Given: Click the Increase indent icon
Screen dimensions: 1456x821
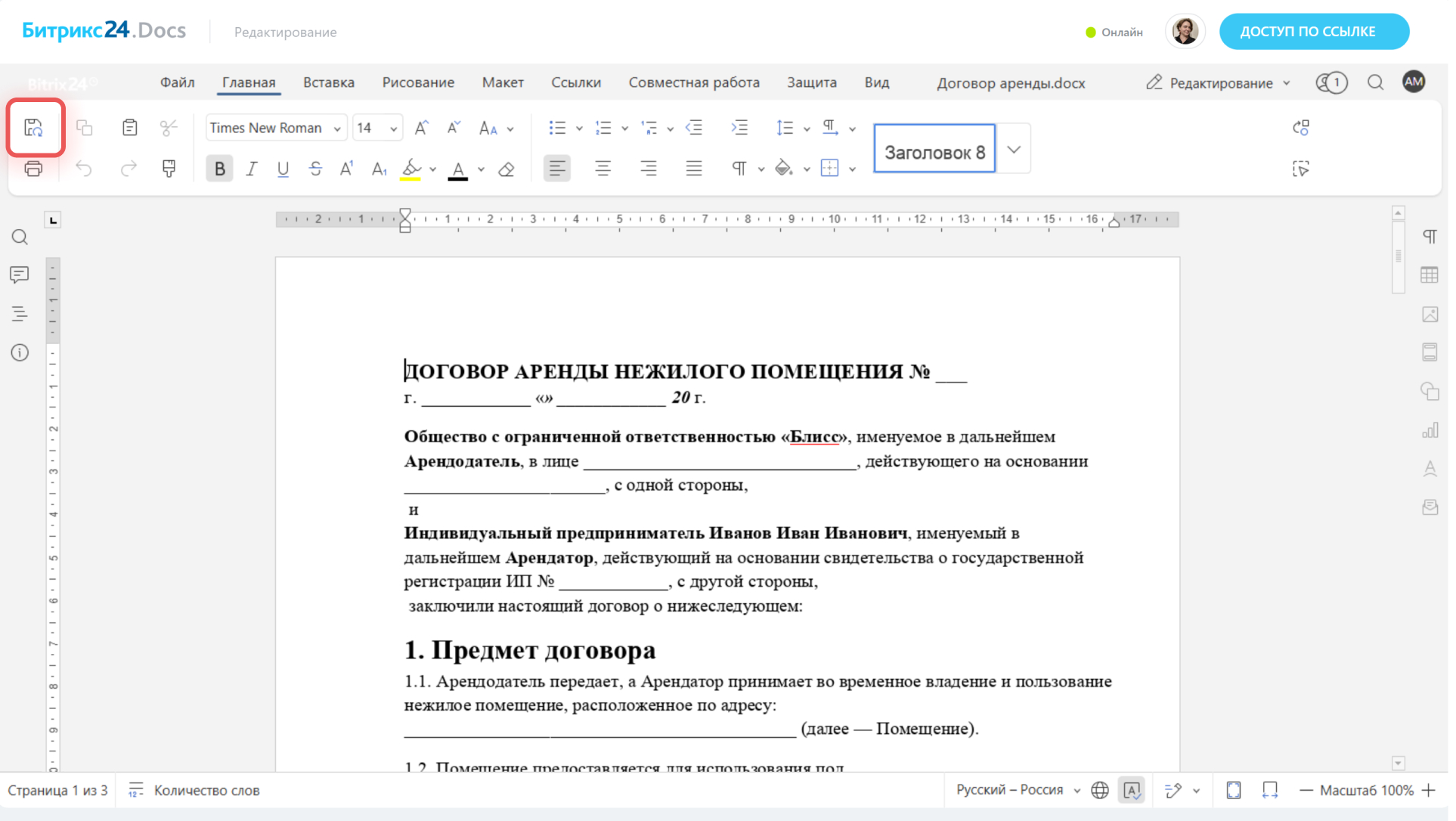Looking at the screenshot, I should pyautogui.click(x=739, y=128).
